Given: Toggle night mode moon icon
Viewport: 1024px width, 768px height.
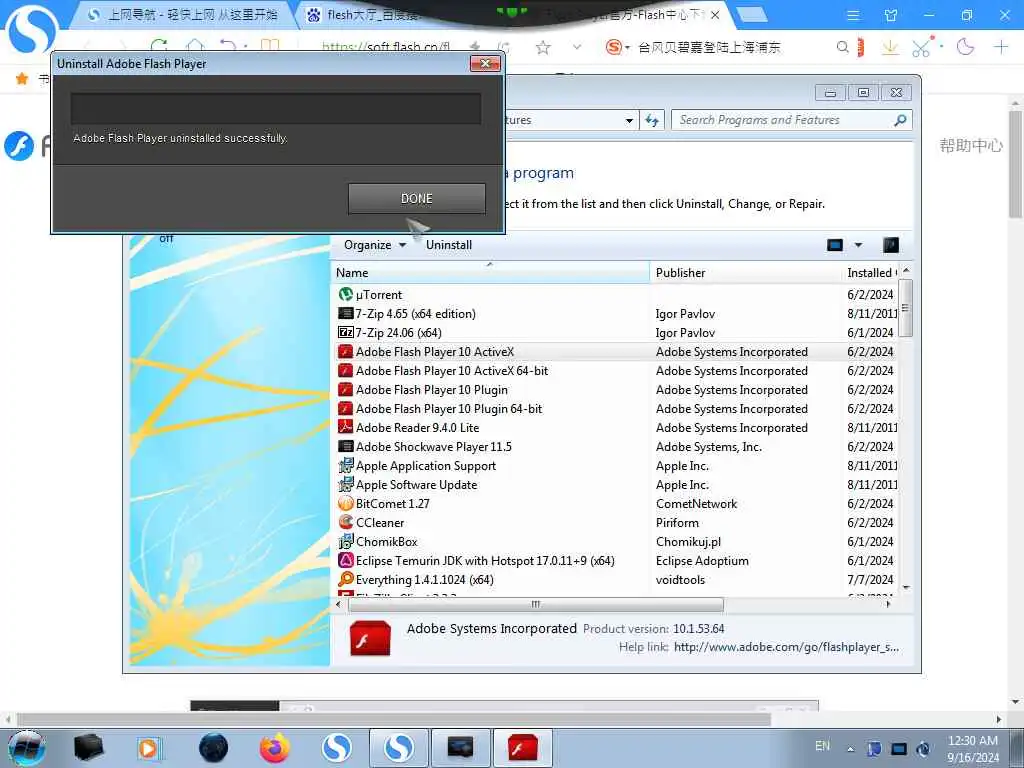Looking at the screenshot, I should click(x=965, y=47).
